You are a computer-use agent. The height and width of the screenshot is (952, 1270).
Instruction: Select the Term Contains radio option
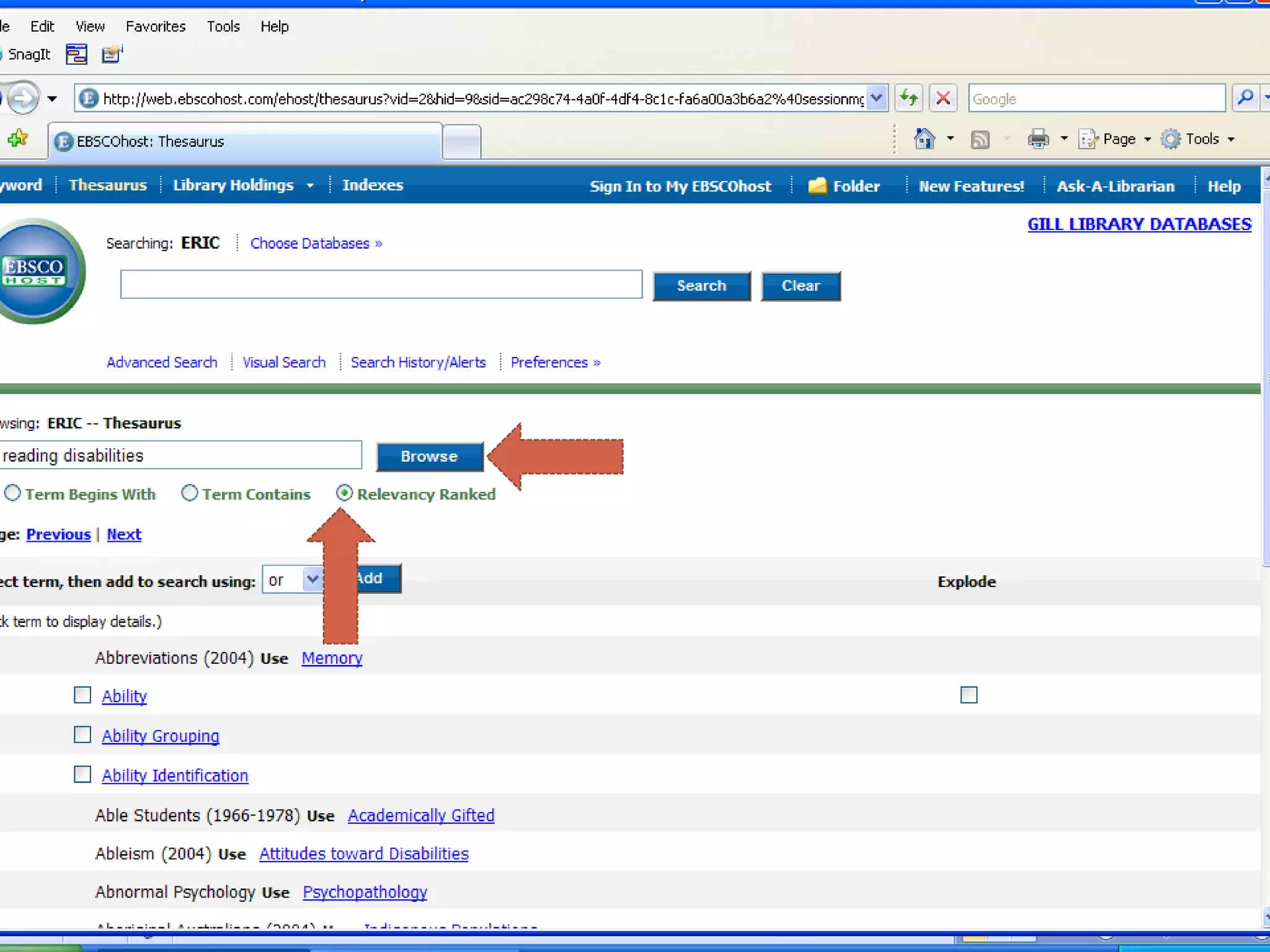190,493
